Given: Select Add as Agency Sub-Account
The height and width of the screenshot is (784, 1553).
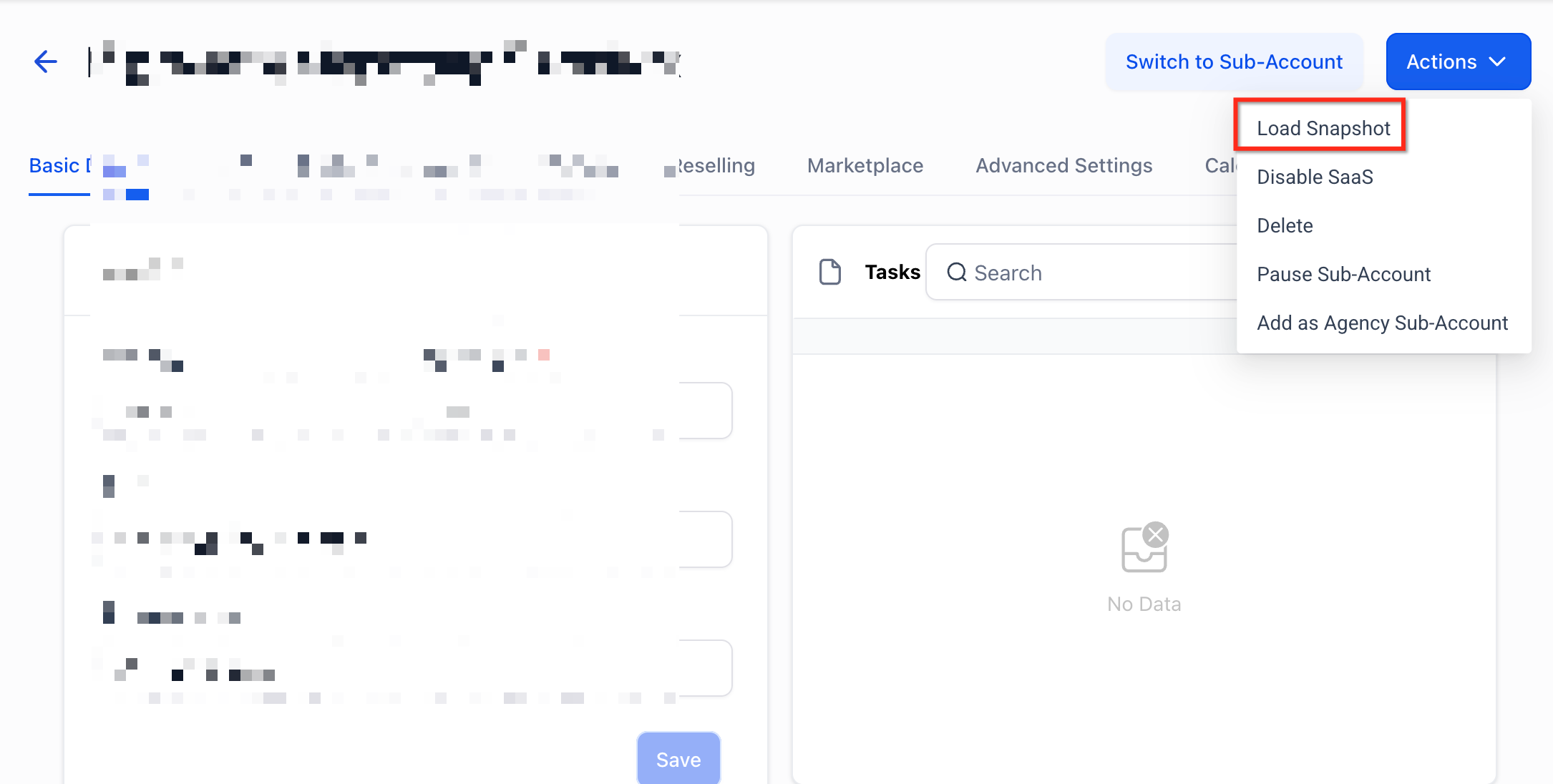Looking at the screenshot, I should (x=1382, y=323).
